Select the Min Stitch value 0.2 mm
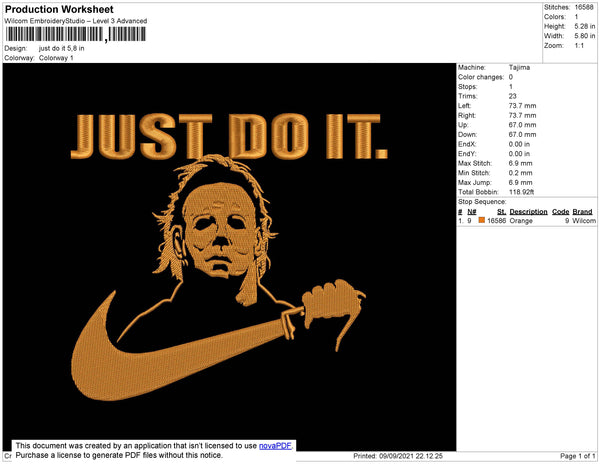The width and height of the screenshot is (600, 464). click(x=520, y=173)
